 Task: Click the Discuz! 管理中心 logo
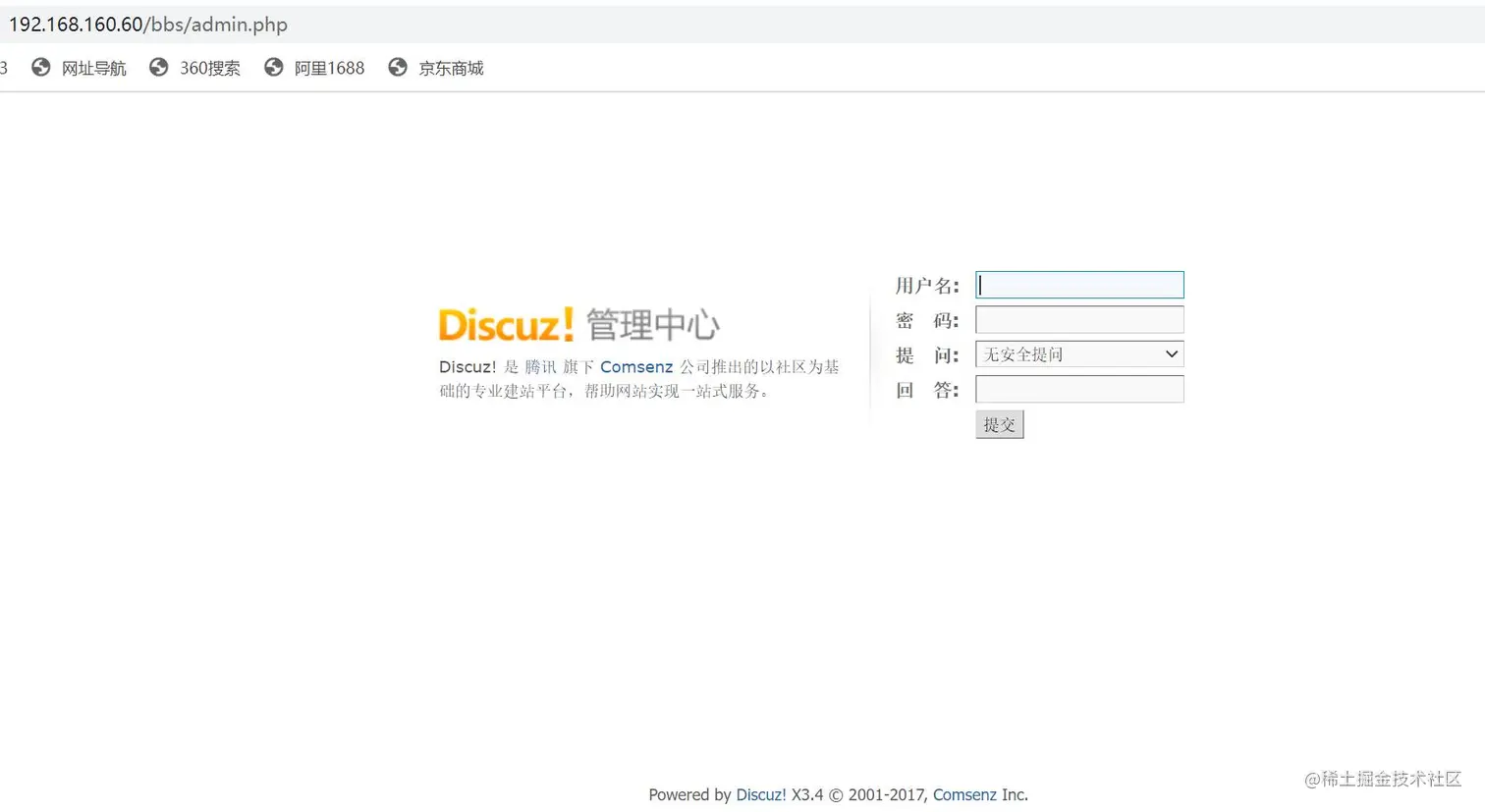click(578, 324)
